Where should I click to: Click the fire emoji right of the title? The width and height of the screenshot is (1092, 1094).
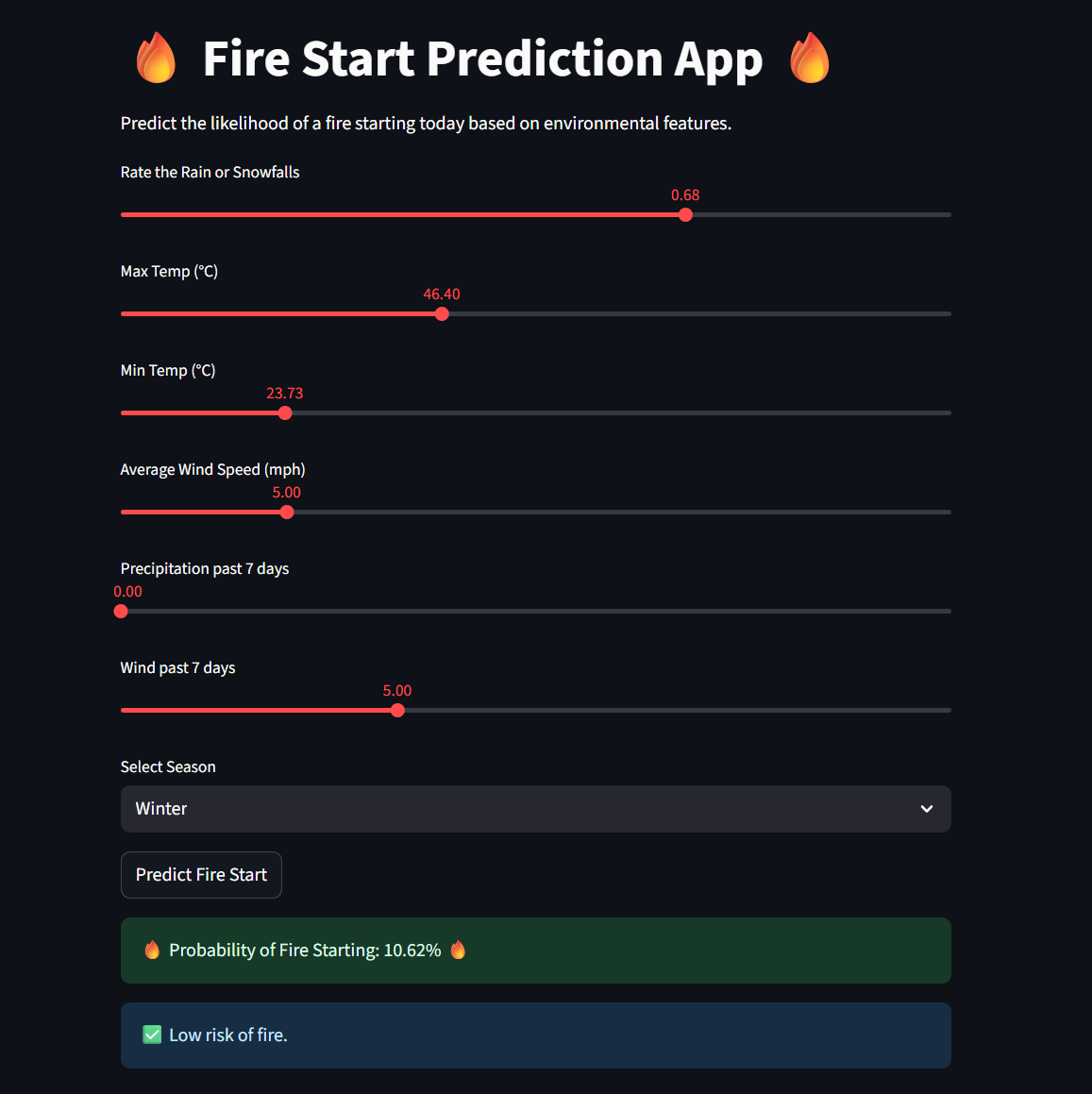(810, 59)
